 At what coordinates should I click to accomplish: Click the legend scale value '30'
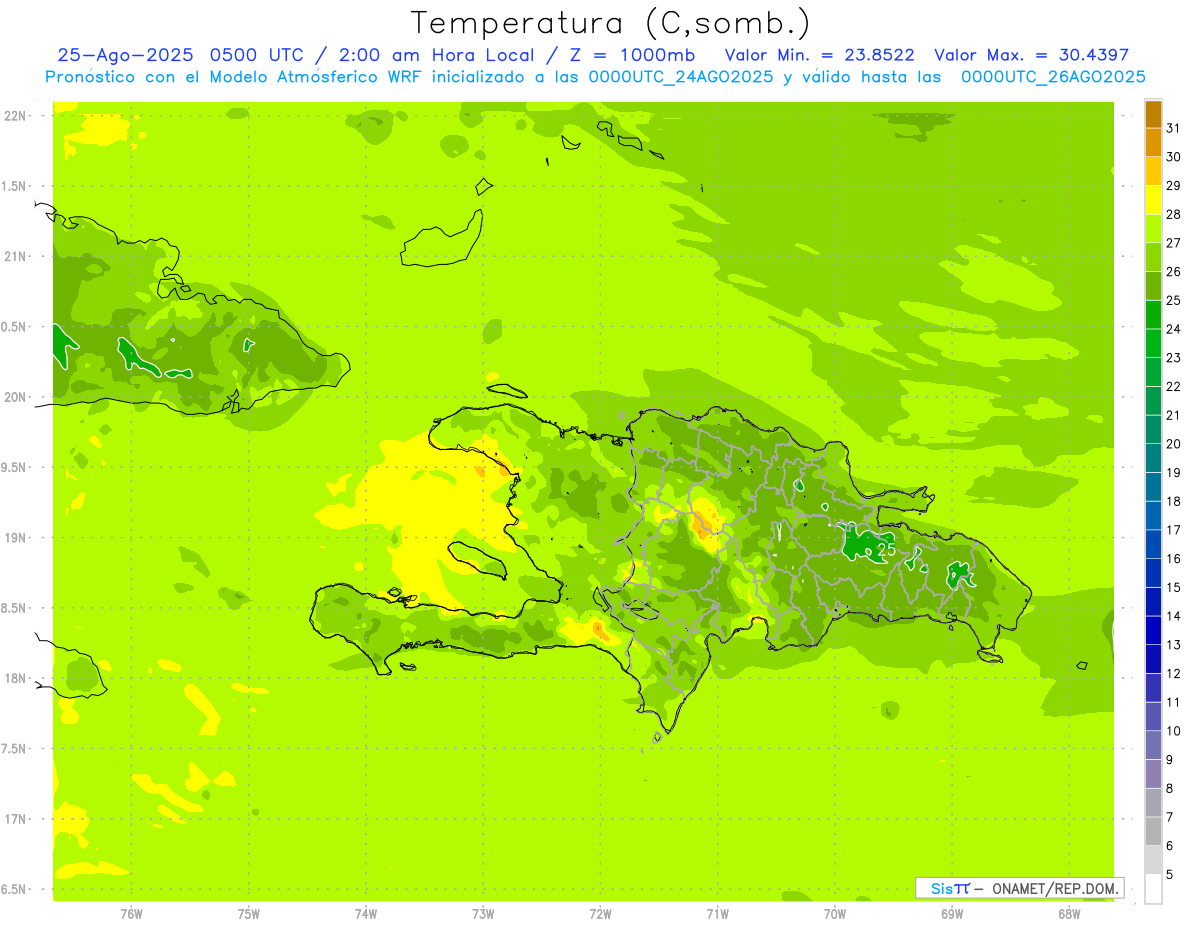(x=1173, y=157)
